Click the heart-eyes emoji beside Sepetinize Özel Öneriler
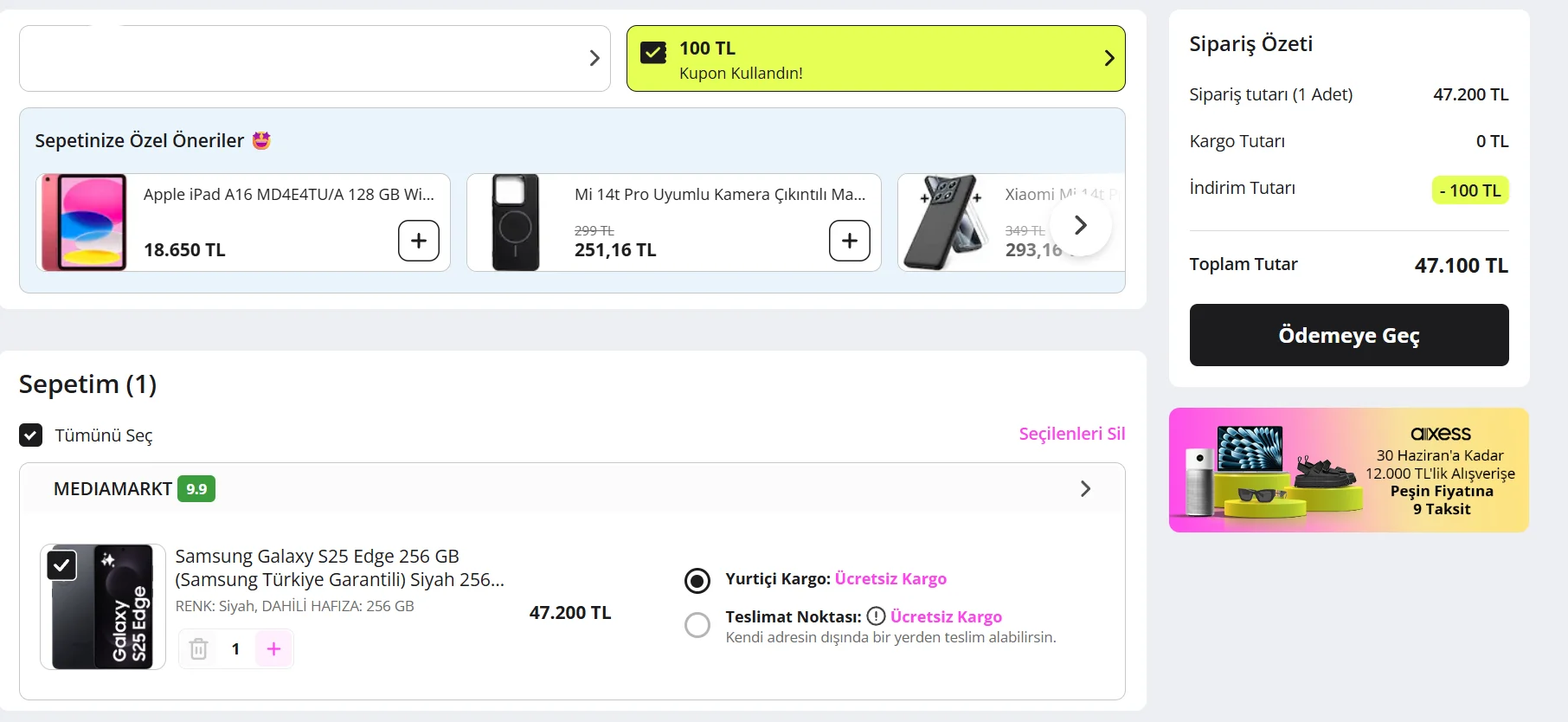 261,140
